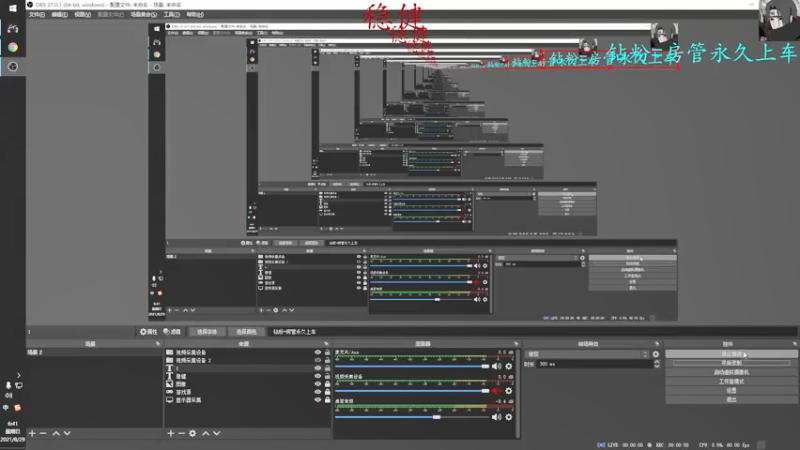The width and height of the screenshot is (800, 450).
Task: Mute the 桌面音频 speaker icon
Action: [496, 417]
